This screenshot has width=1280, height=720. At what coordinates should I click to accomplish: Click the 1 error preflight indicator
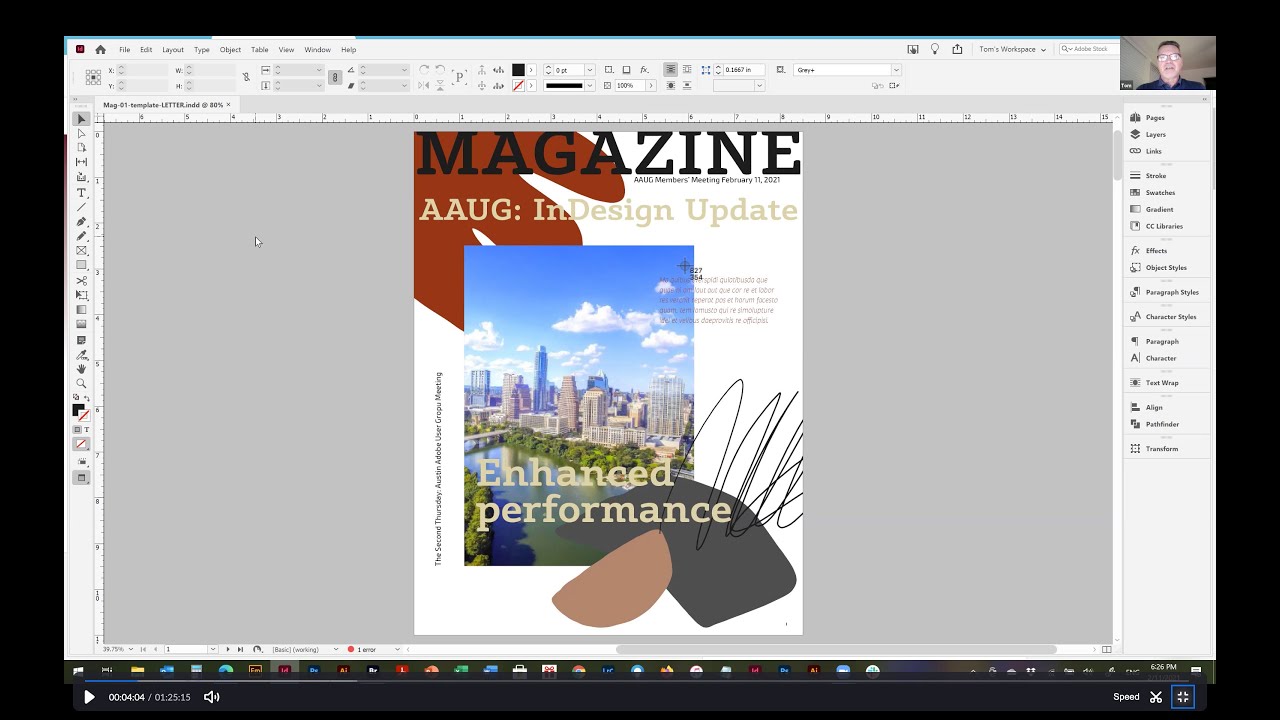[362, 650]
